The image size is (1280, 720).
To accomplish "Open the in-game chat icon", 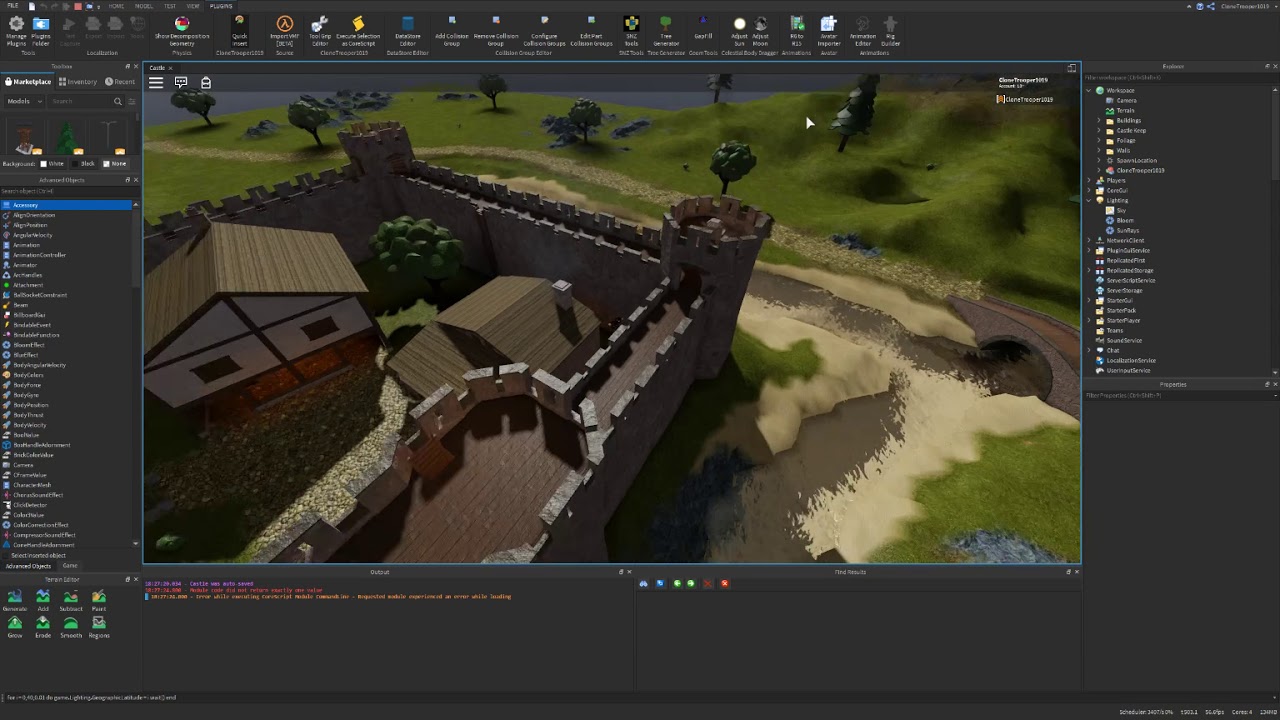I will pyautogui.click(x=181, y=83).
